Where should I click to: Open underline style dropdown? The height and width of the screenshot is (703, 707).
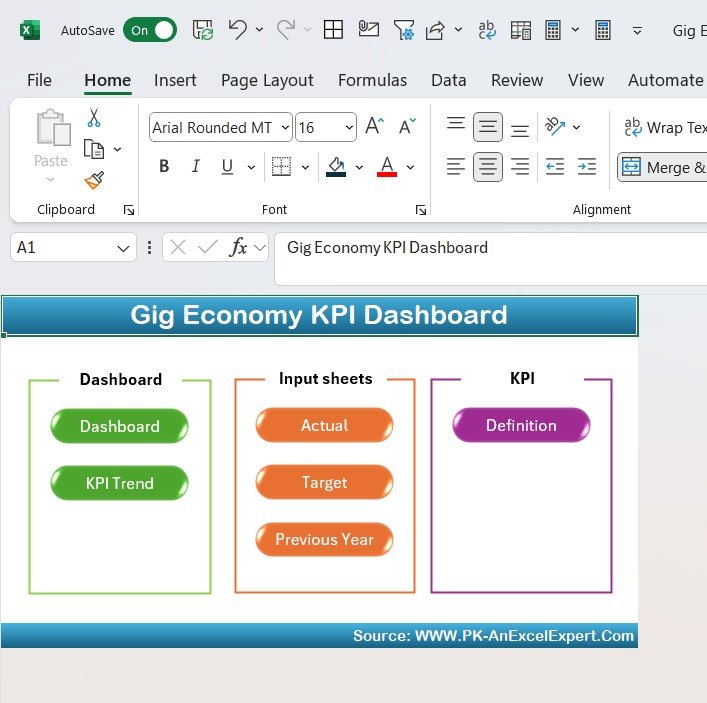(251, 167)
